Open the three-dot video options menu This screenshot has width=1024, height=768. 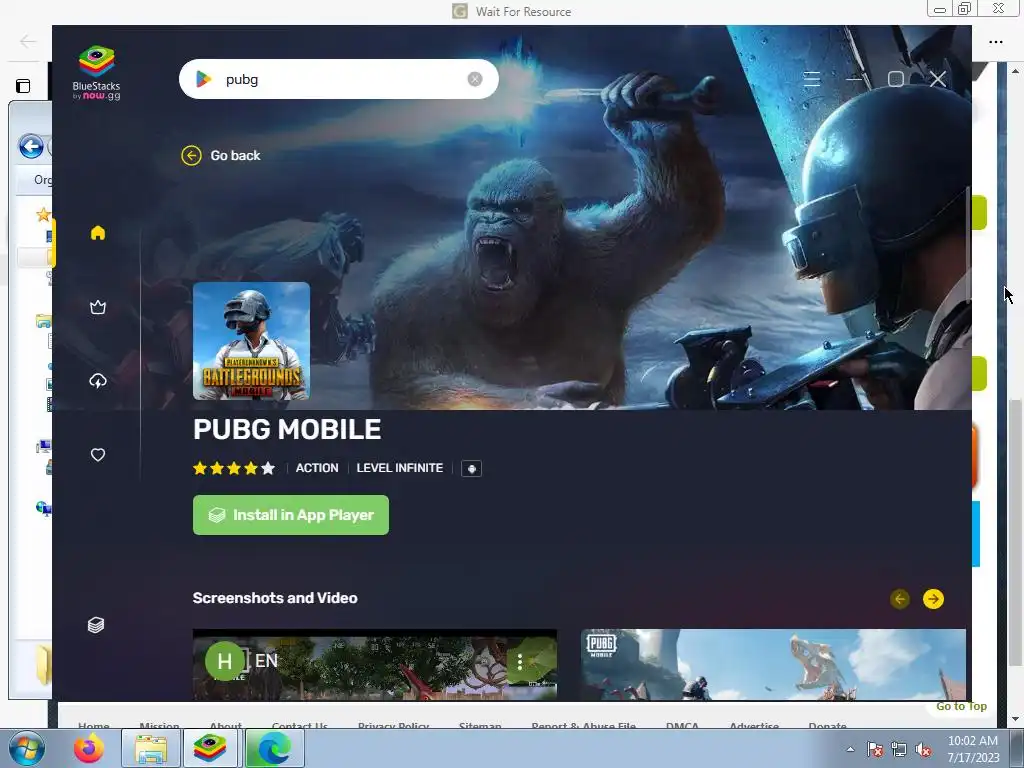(x=520, y=662)
